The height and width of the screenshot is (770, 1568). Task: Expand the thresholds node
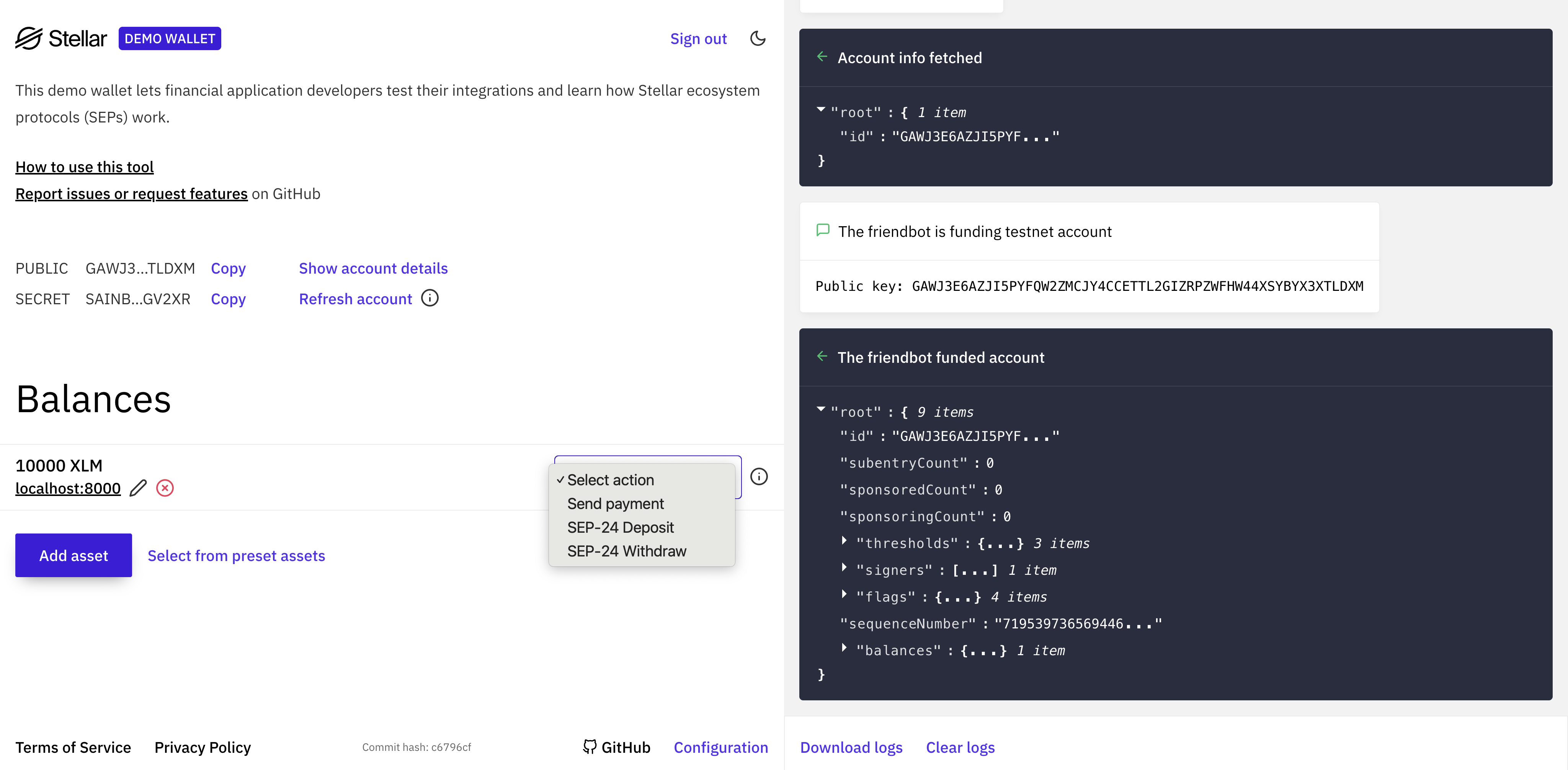(x=844, y=540)
